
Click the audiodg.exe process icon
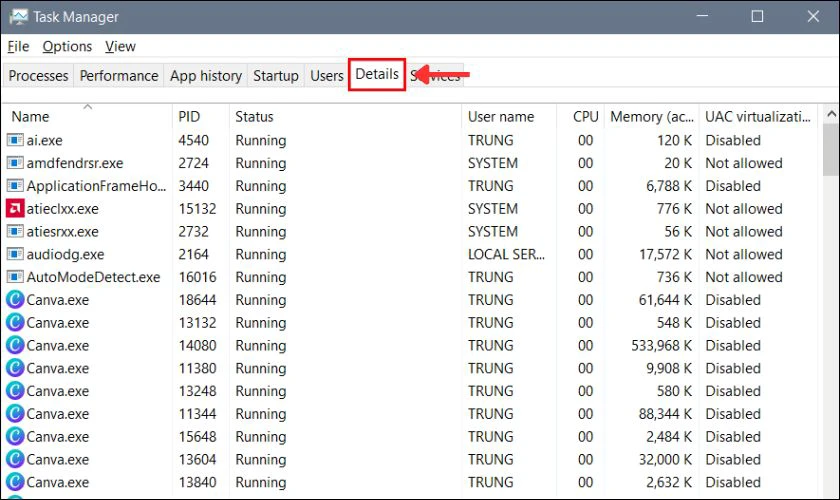(x=15, y=254)
